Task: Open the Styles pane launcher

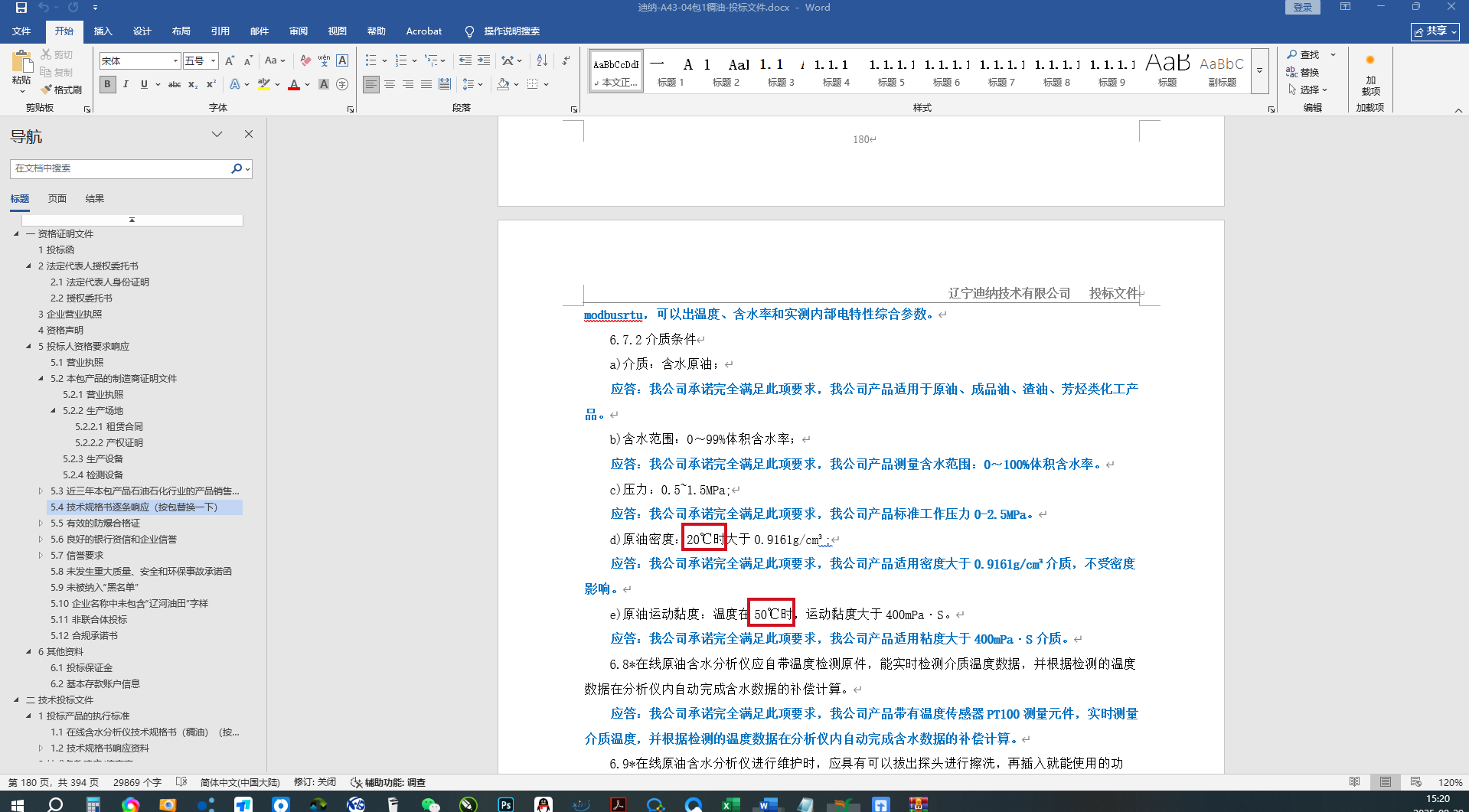Action: [1272, 109]
